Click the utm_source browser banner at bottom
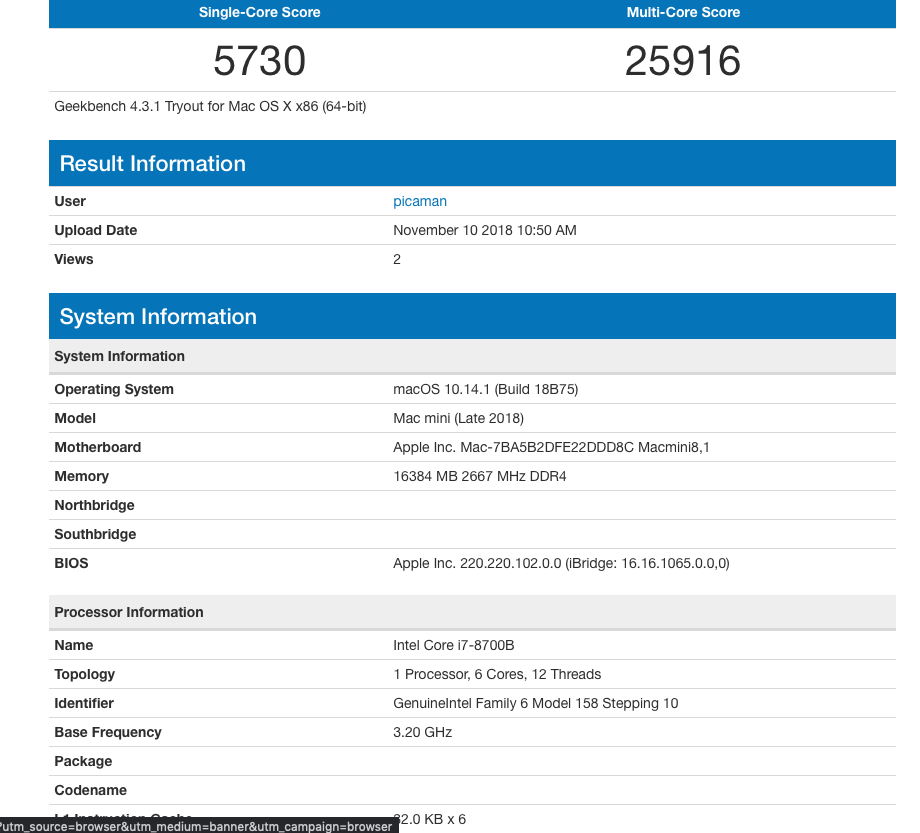This screenshot has height=833, width=920. click(199, 826)
